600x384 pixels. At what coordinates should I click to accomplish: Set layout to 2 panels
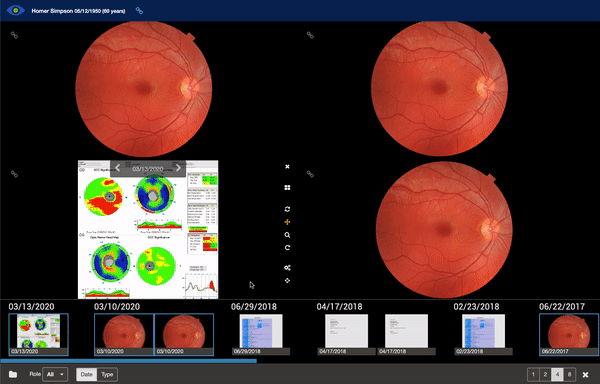click(545, 374)
